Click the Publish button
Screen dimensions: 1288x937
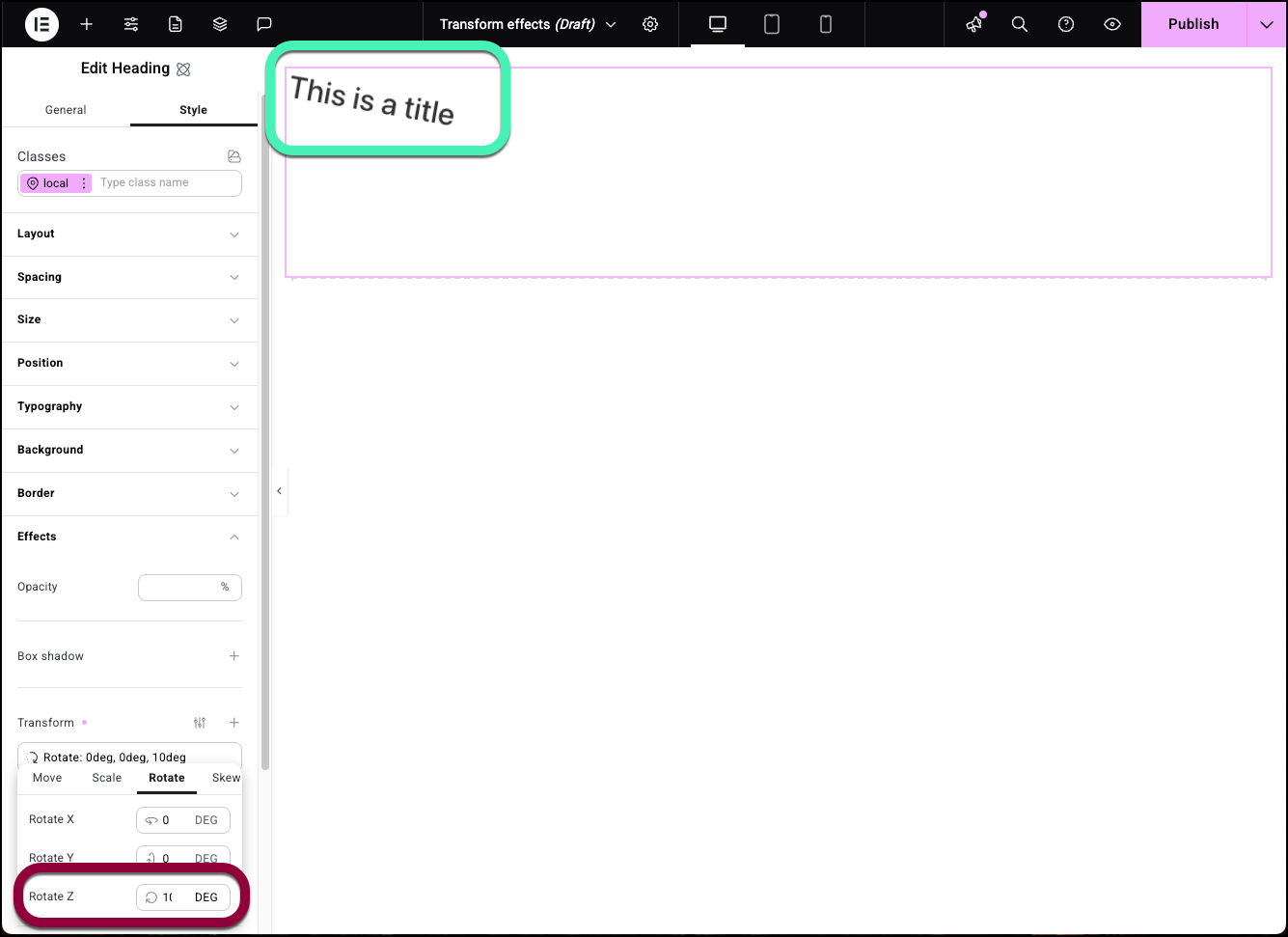[1193, 24]
